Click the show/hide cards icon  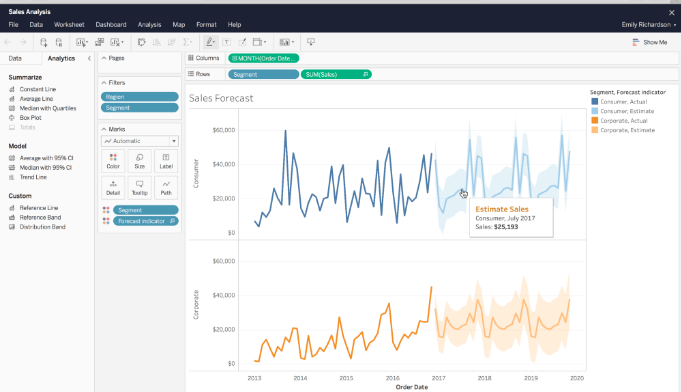[284, 42]
